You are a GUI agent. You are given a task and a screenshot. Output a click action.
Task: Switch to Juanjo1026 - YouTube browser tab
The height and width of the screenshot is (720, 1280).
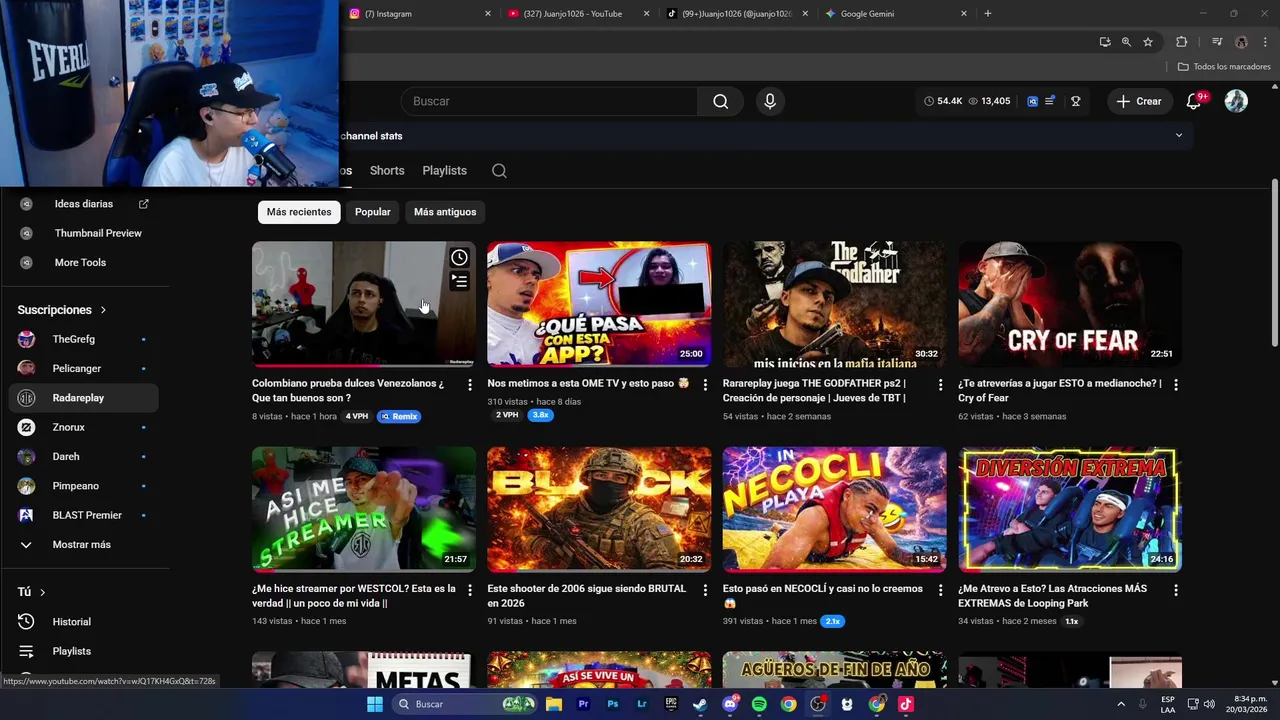[578, 14]
